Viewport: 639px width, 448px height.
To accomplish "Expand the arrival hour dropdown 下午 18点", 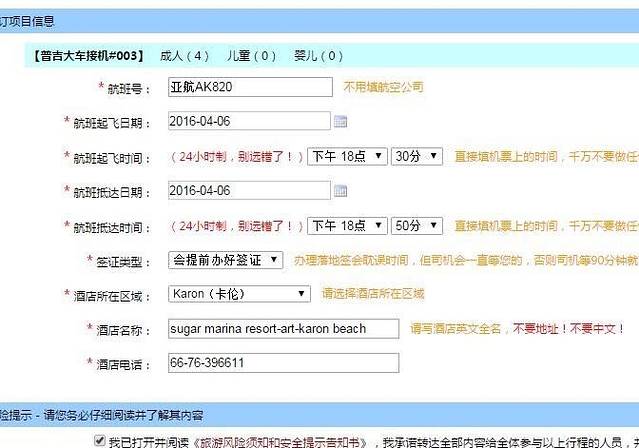I will point(346,226).
